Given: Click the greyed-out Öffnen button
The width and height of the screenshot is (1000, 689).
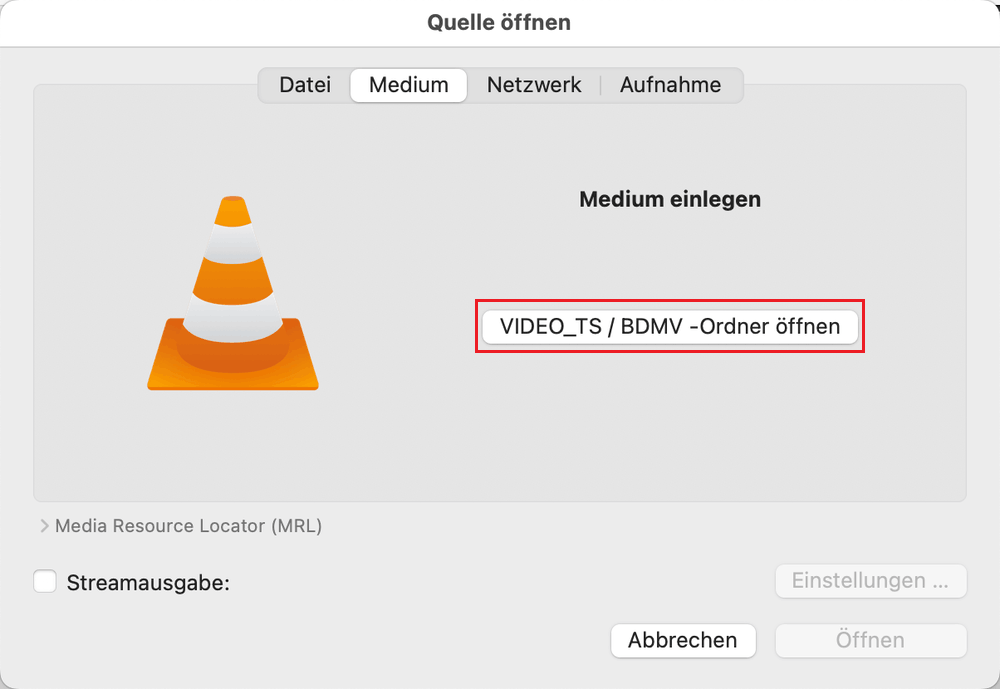Looking at the screenshot, I should [871, 640].
